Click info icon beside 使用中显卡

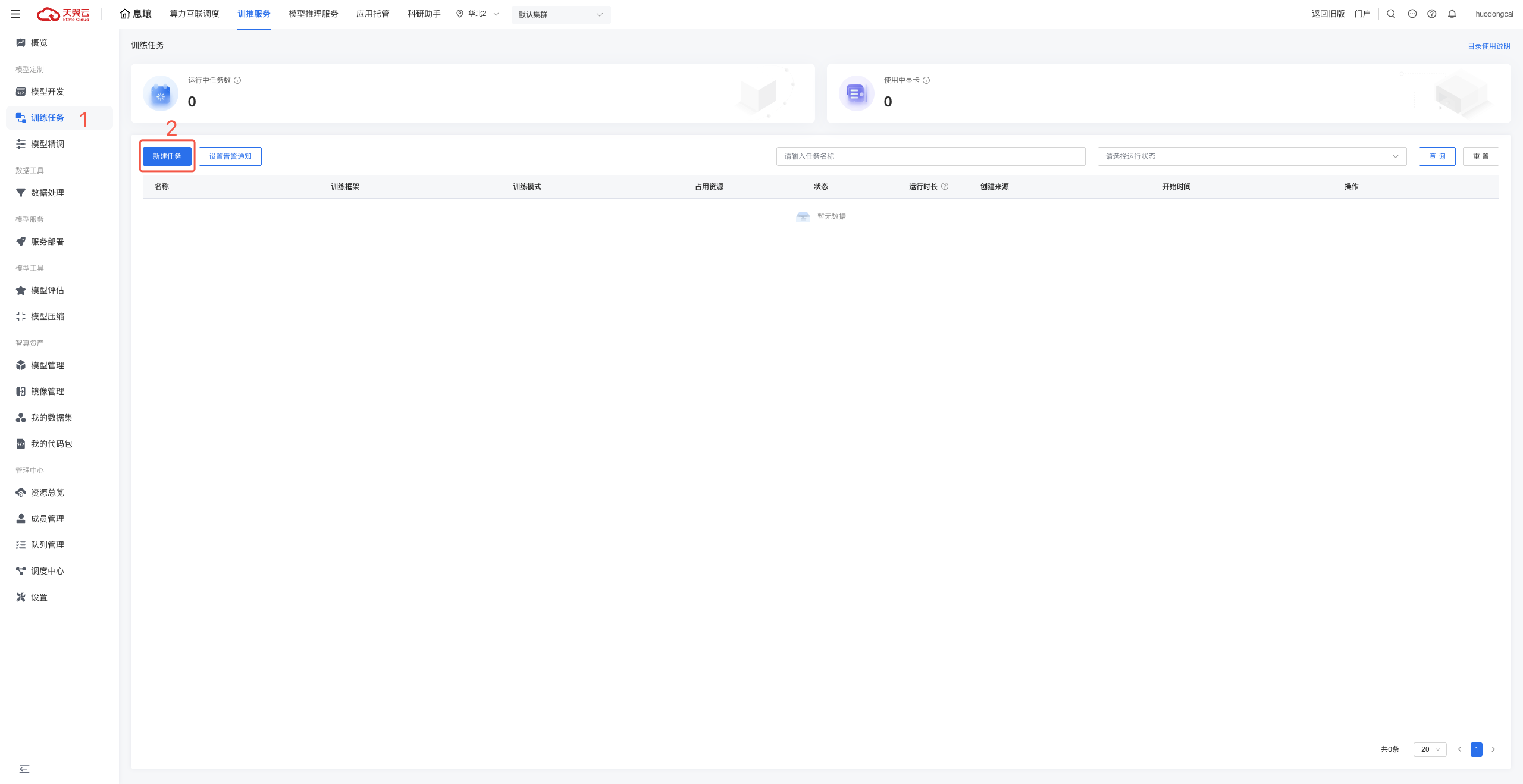(926, 80)
